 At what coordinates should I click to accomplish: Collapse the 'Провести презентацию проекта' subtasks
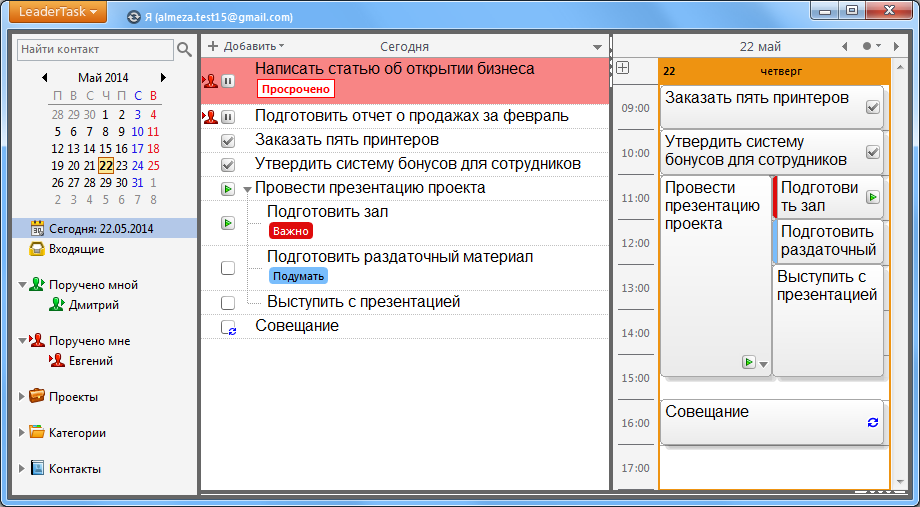[247, 189]
